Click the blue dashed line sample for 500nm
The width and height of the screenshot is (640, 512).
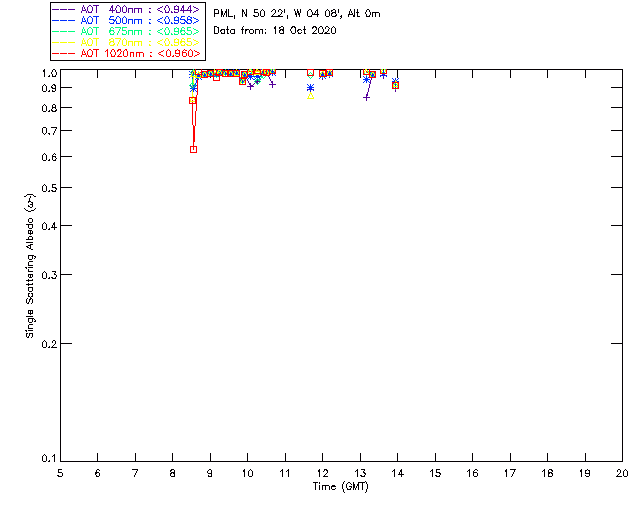pos(64,20)
